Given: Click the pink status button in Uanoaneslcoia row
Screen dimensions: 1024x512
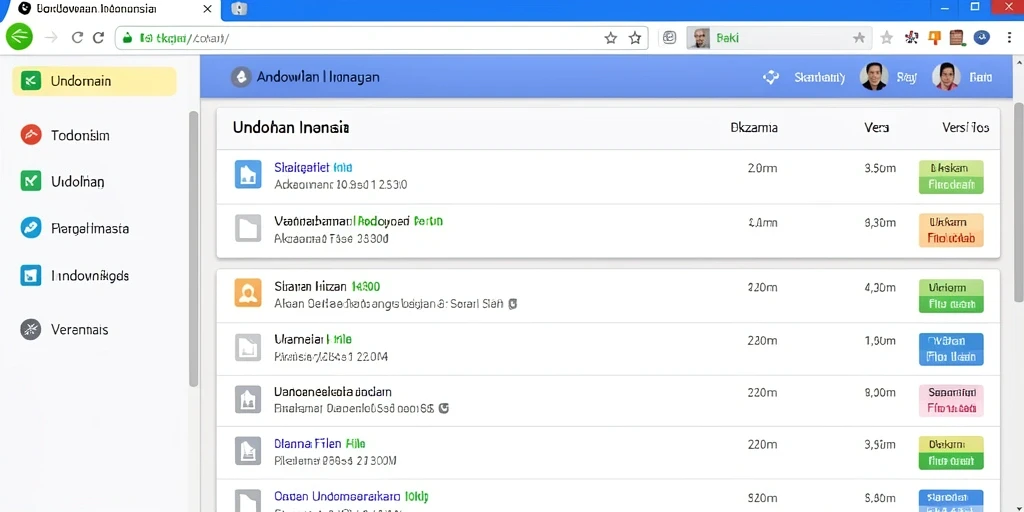Looking at the screenshot, I should coord(950,401).
